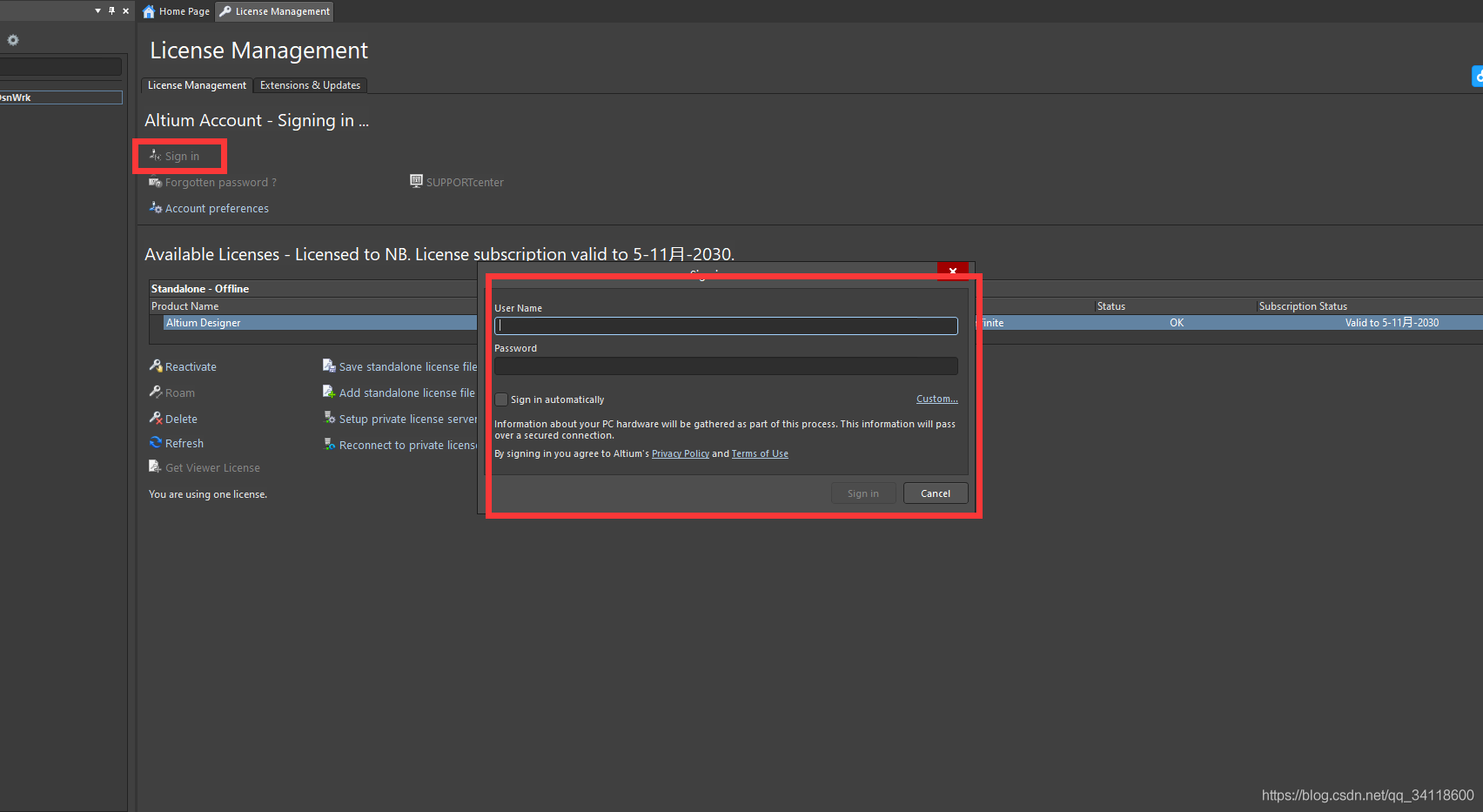
Task: Click the Delete link text
Action: (x=181, y=419)
